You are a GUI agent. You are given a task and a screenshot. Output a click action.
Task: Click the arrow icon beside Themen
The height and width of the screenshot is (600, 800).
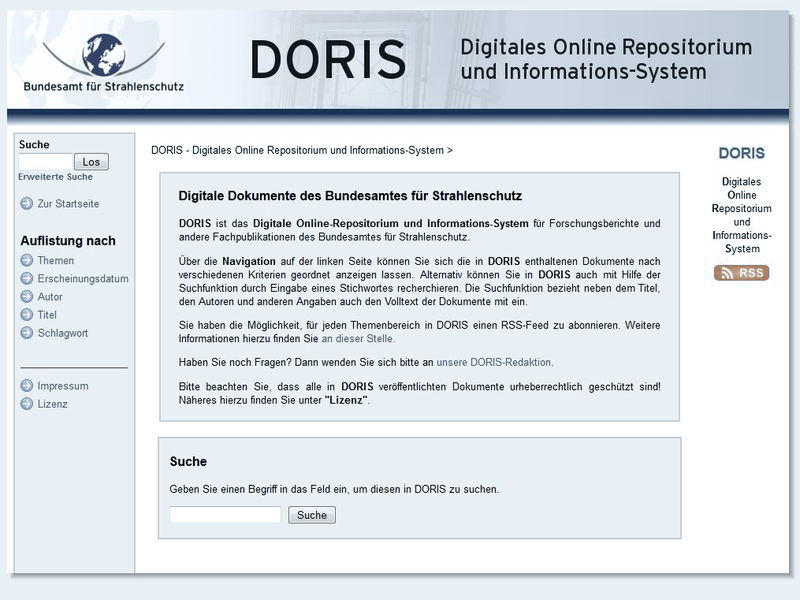tap(27, 260)
